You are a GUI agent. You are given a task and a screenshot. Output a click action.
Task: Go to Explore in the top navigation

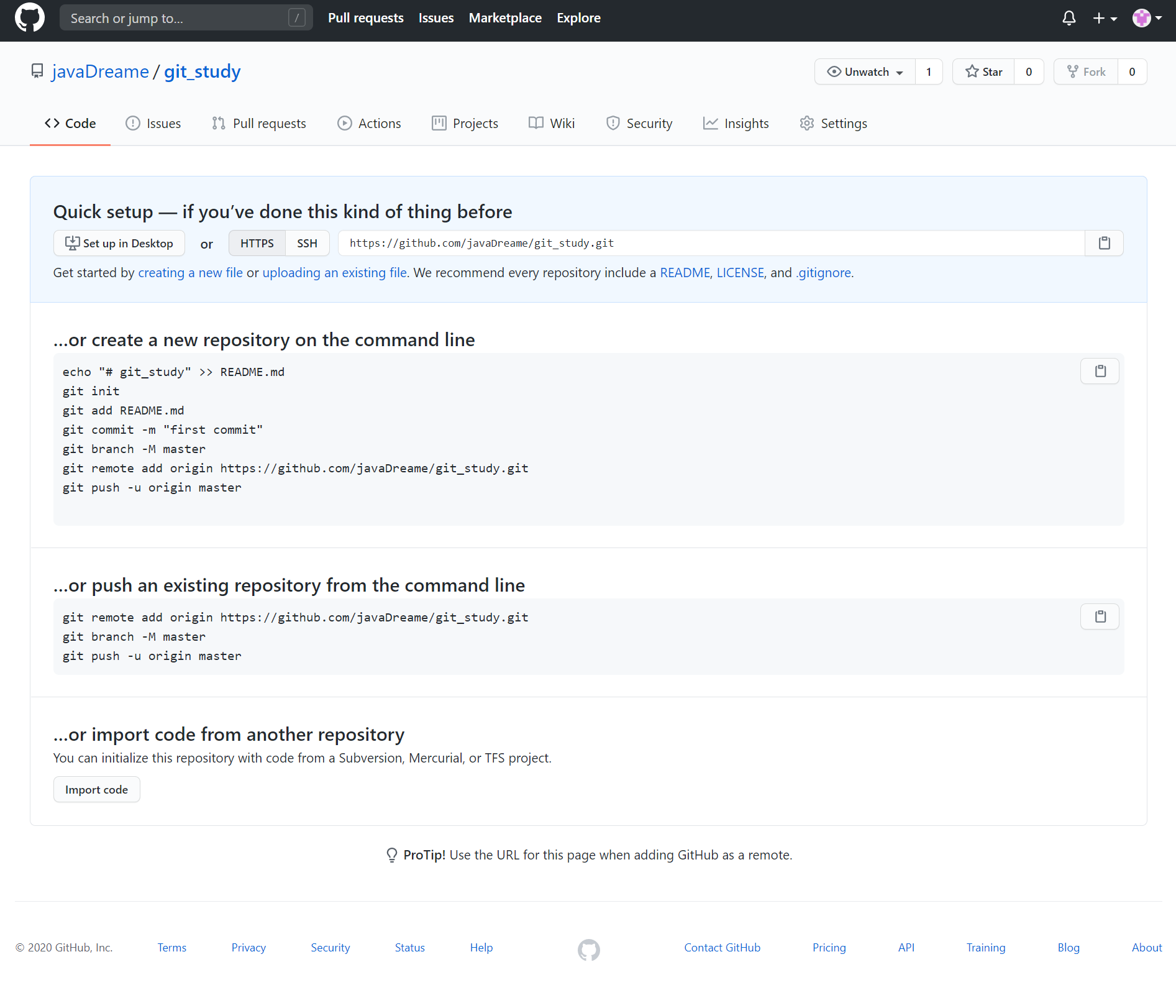point(578,18)
